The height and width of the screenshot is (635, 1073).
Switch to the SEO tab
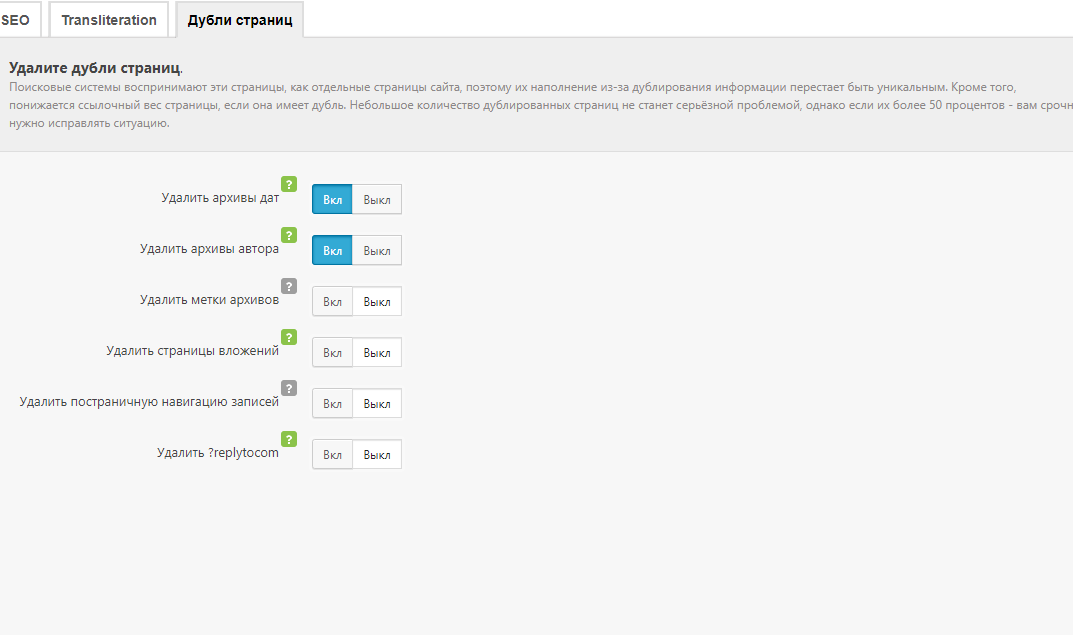coord(15,20)
